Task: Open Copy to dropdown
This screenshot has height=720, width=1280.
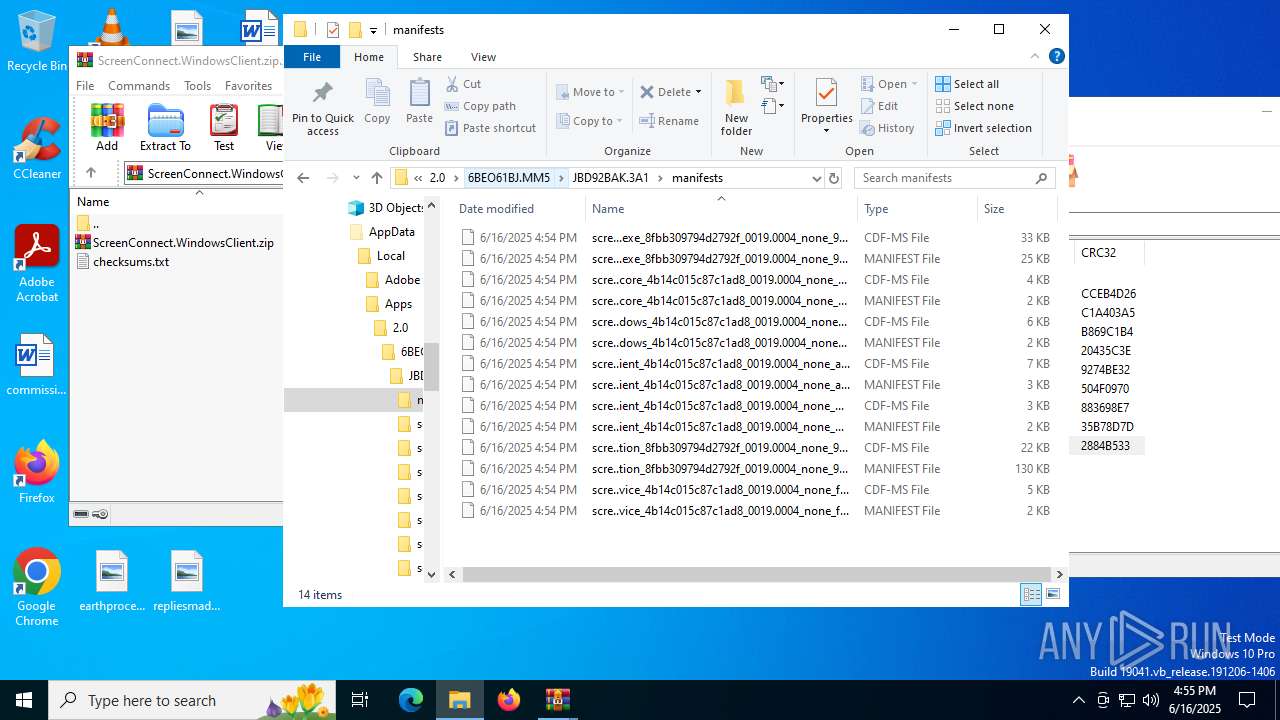Action: point(590,121)
